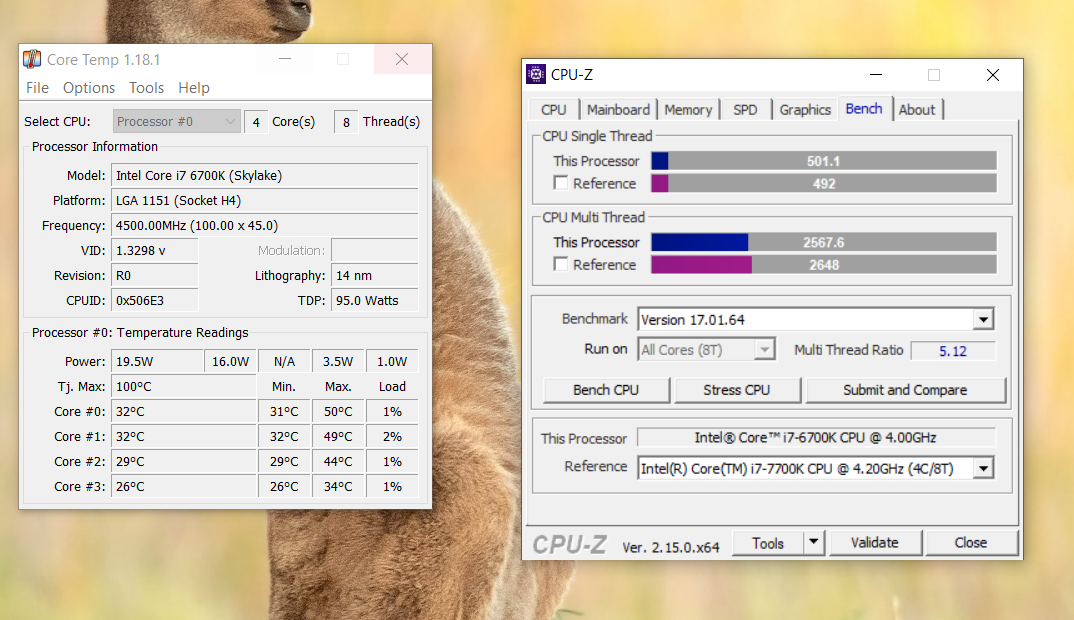Click the Core #3 max temperature 34°C
The width and height of the screenshot is (1074, 620).
(338, 486)
